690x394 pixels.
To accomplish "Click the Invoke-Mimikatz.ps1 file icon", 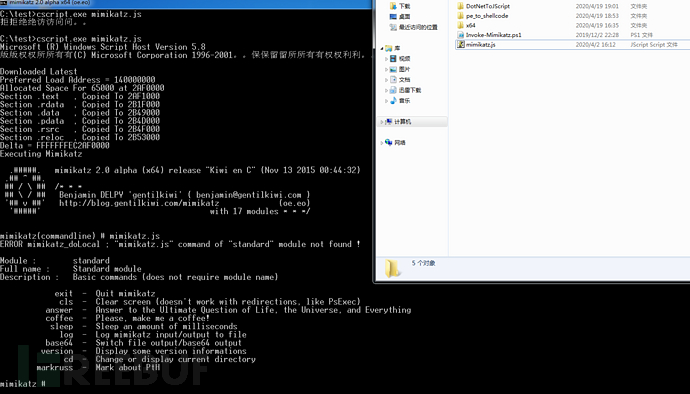I will point(461,35).
